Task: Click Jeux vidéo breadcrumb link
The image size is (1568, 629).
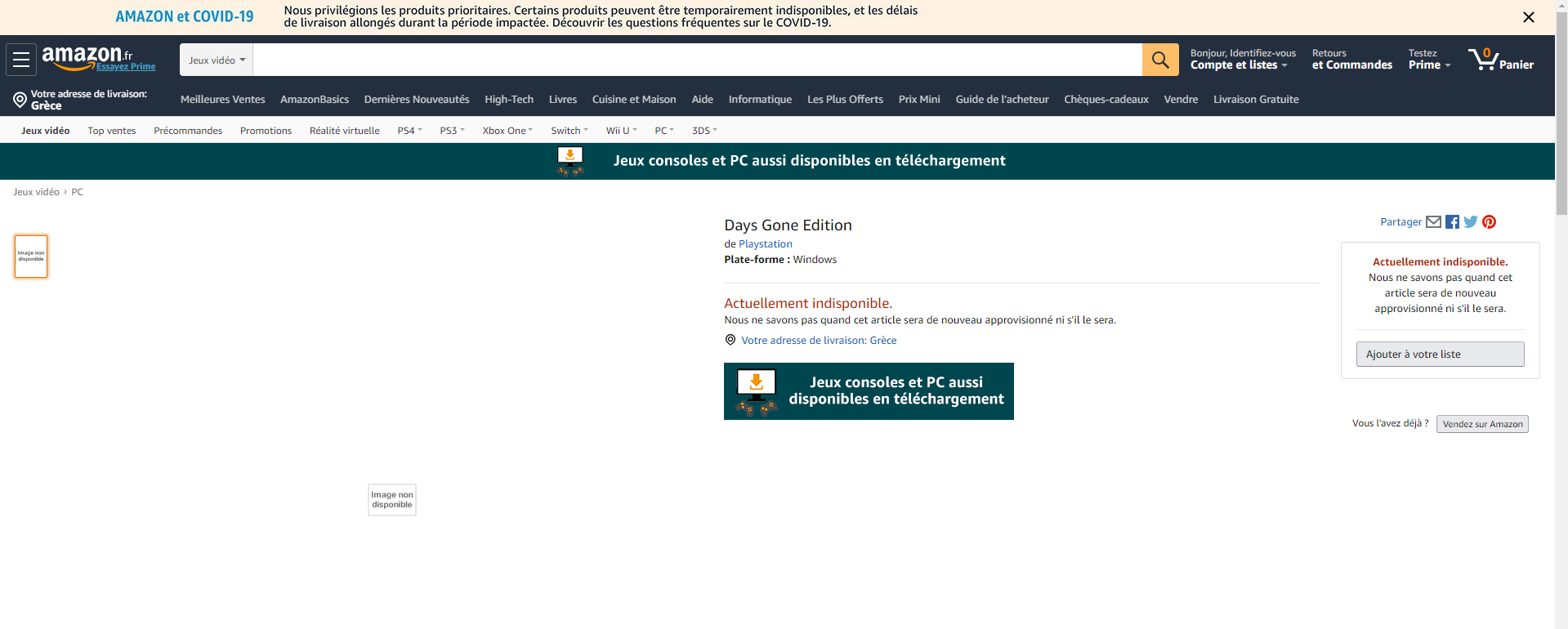Action: coord(36,192)
